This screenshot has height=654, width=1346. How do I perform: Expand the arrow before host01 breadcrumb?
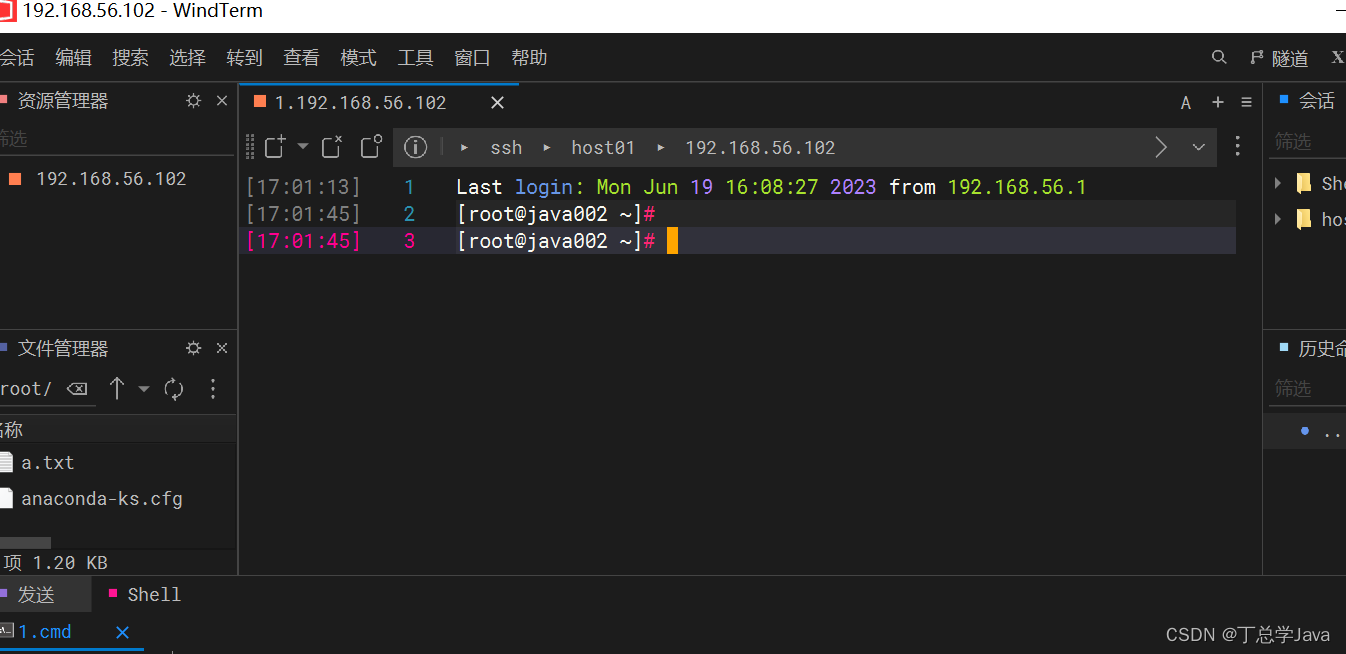coord(547,147)
